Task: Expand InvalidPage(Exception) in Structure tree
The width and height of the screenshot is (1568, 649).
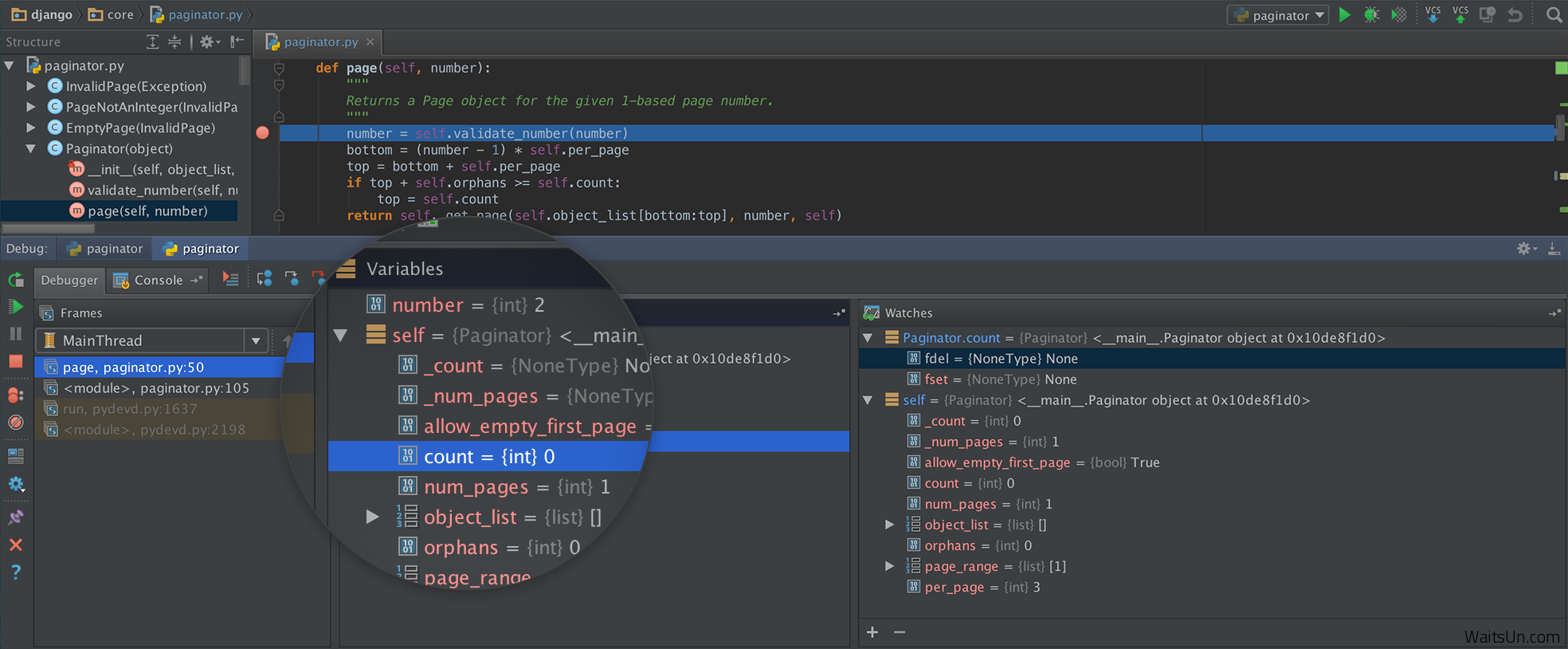Action: [31, 86]
